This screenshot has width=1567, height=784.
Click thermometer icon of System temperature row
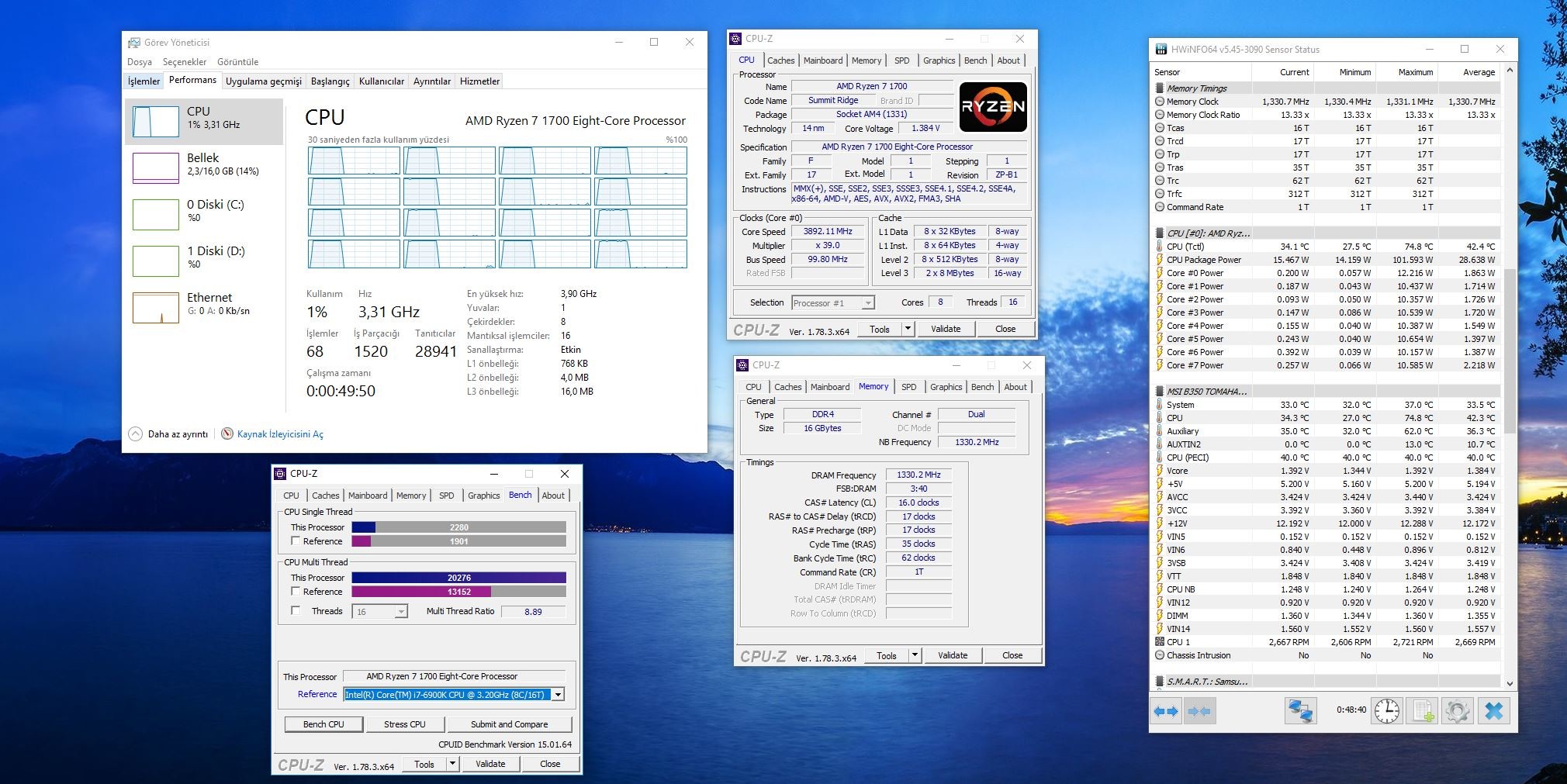tap(1160, 405)
